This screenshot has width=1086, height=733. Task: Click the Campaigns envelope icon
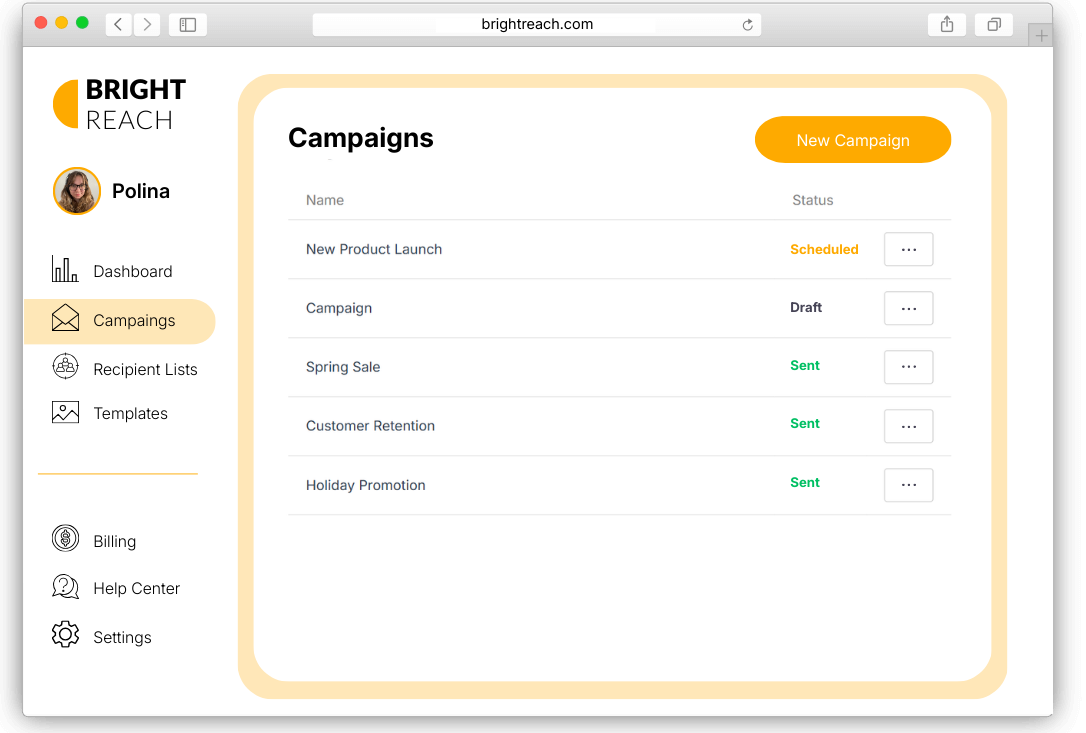(x=64, y=320)
